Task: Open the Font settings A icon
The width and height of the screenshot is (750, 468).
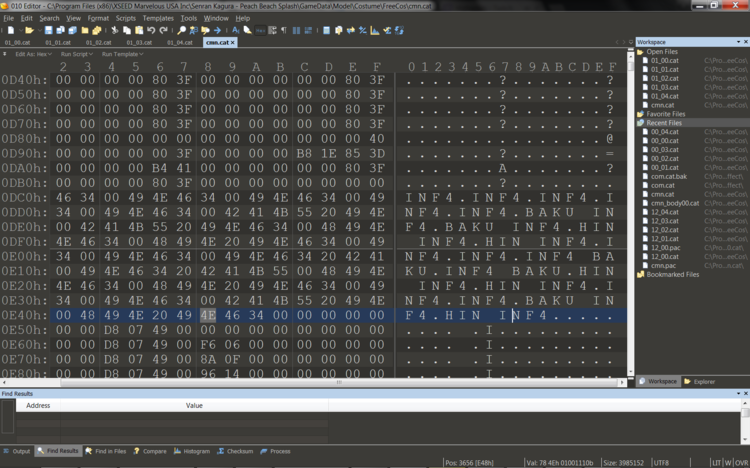Action: (236, 30)
